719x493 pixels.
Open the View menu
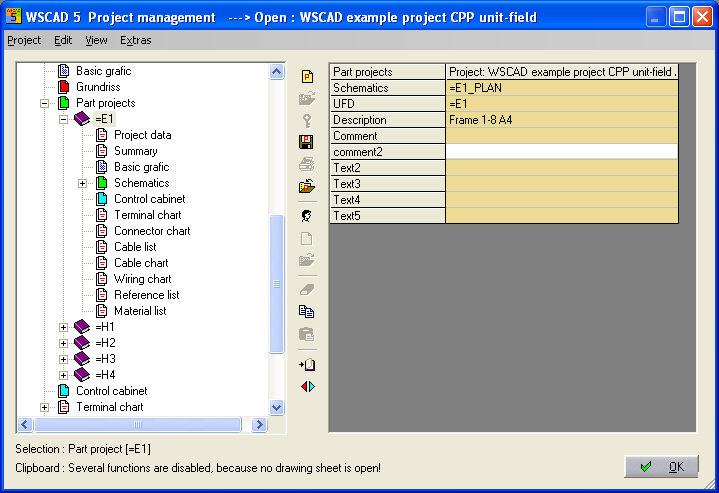[x=96, y=40]
